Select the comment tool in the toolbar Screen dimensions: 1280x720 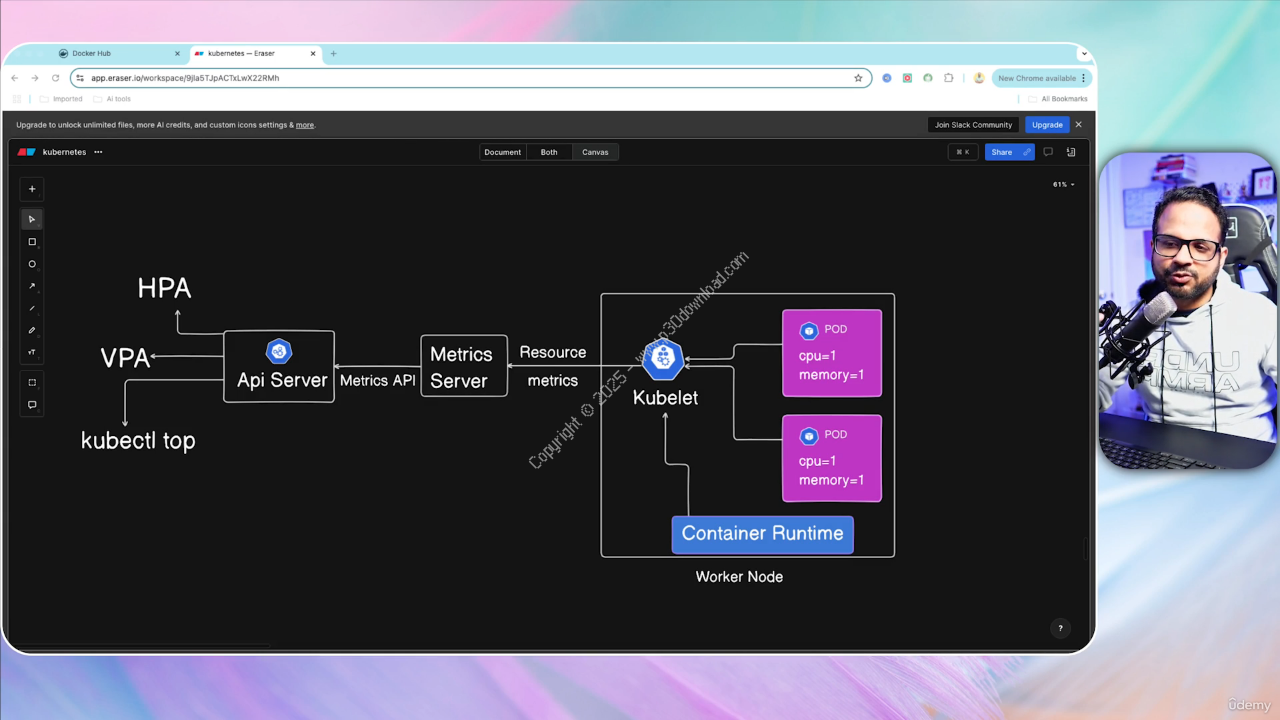(32, 405)
